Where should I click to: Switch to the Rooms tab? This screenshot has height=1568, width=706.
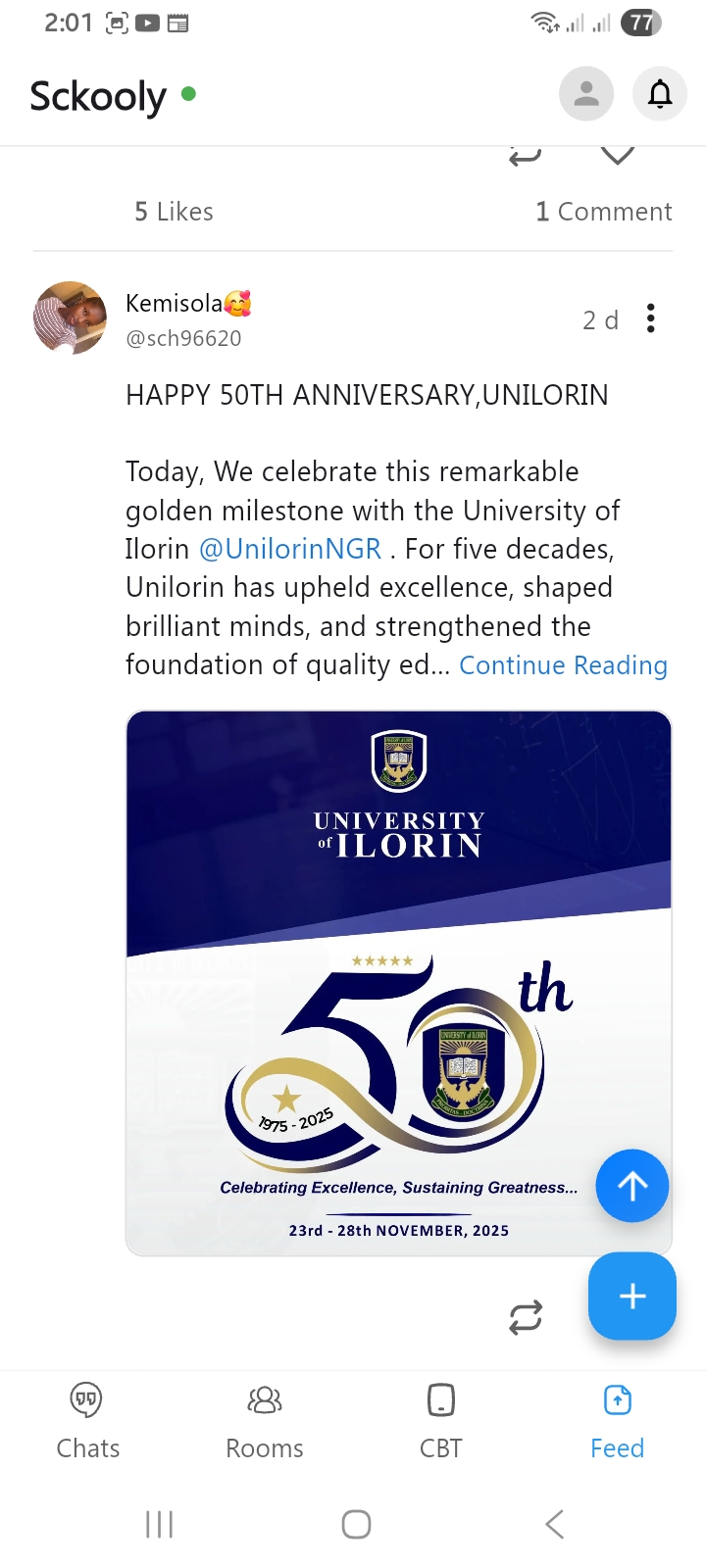click(x=265, y=1420)
